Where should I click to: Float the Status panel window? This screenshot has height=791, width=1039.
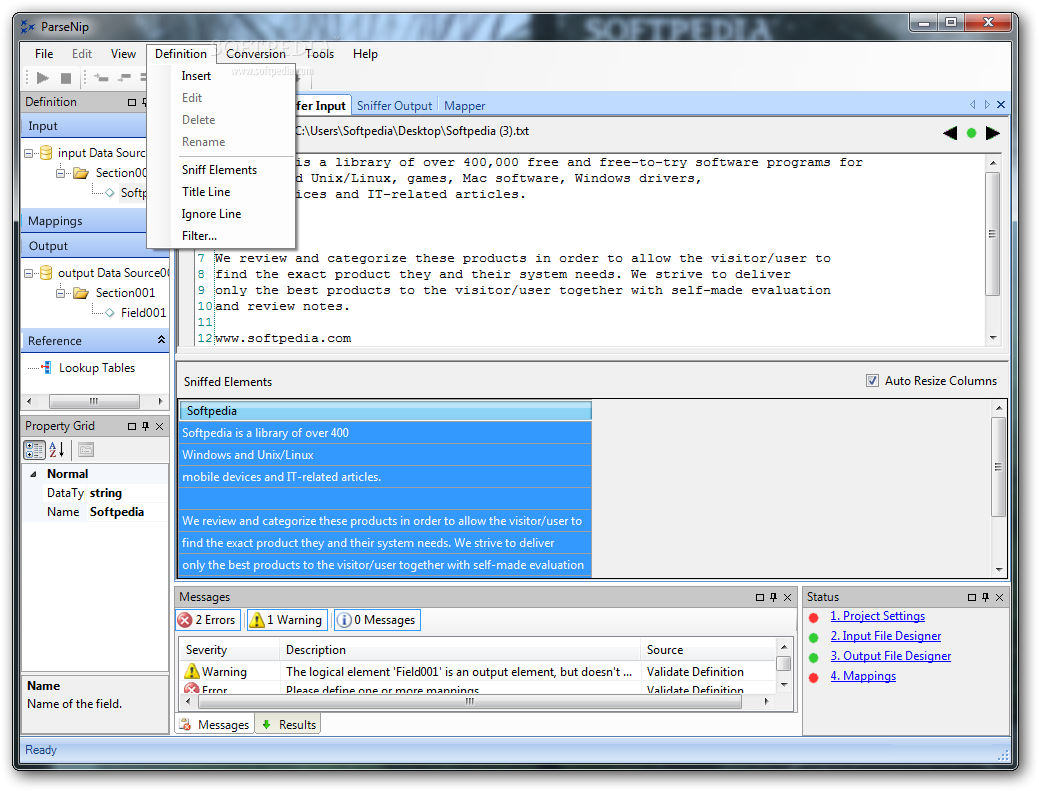coord(972,597)
